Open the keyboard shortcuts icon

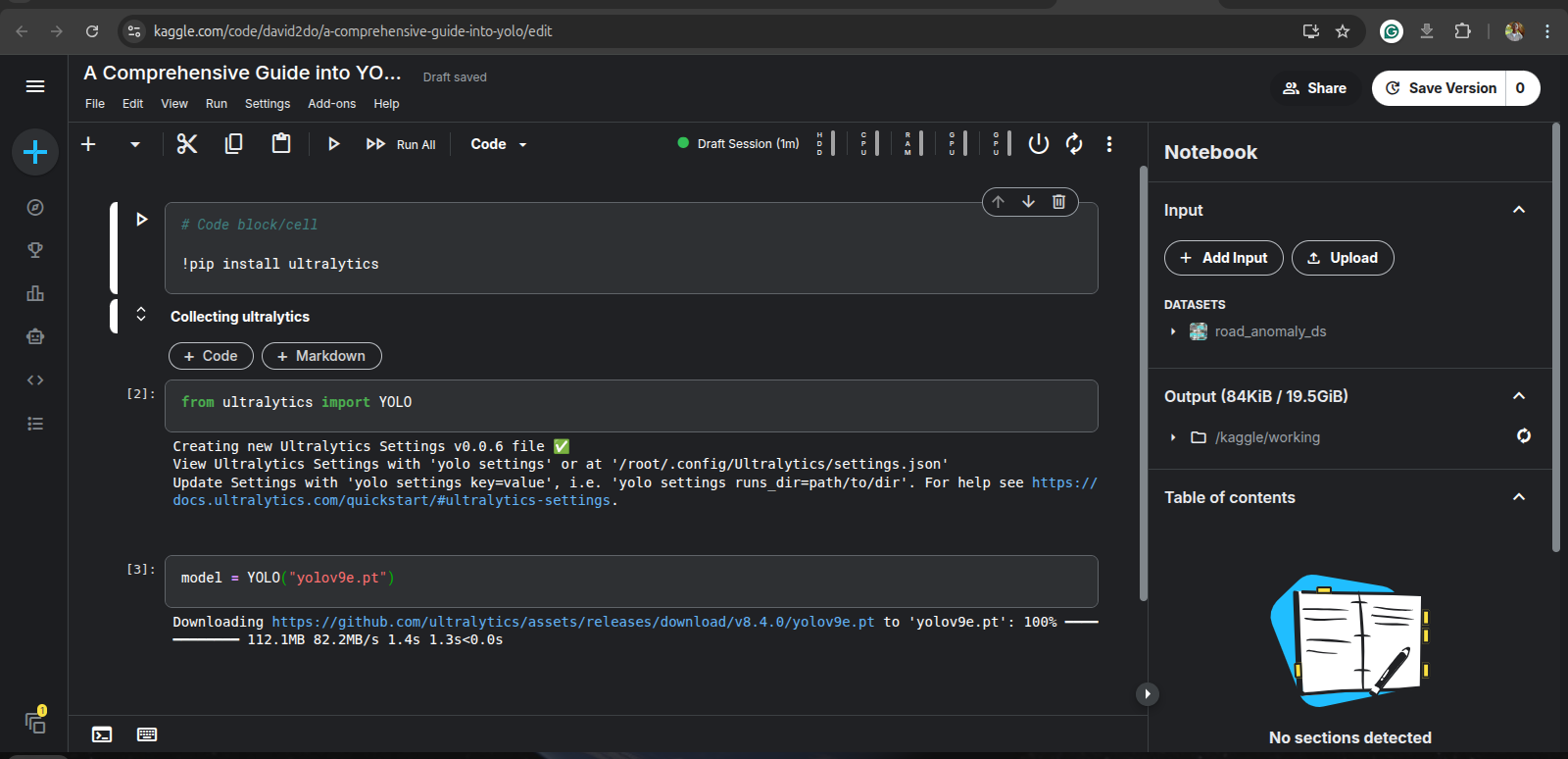(147, 734)
